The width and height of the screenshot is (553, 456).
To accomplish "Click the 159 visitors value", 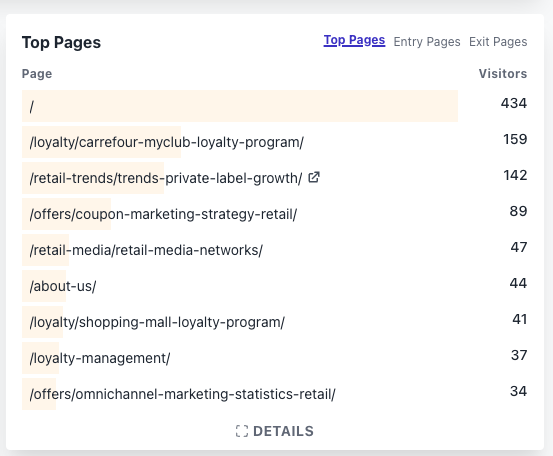I will pyautogui.click(x=515, y=139).
